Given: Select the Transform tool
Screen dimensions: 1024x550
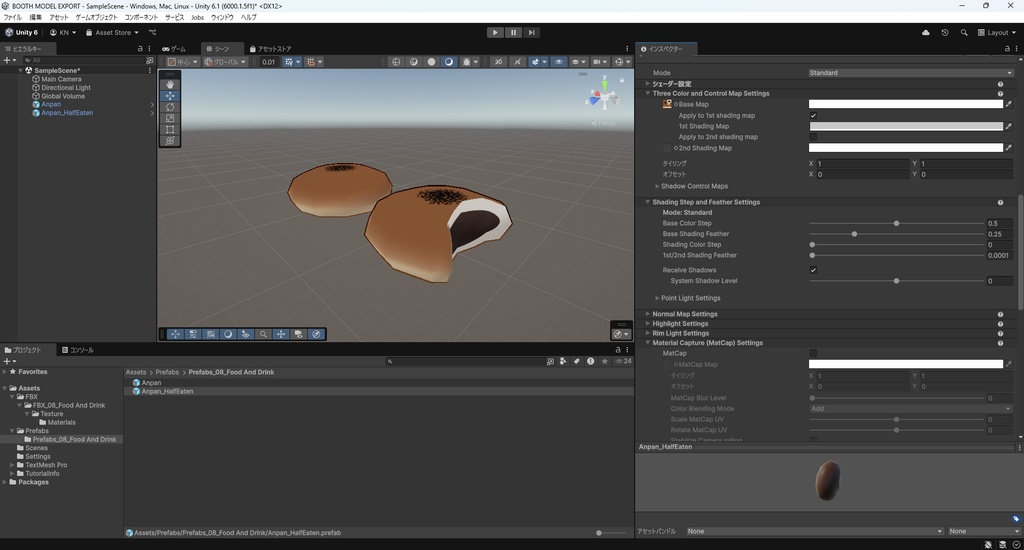Looking at the screenshot, I should tap(170, 140).
